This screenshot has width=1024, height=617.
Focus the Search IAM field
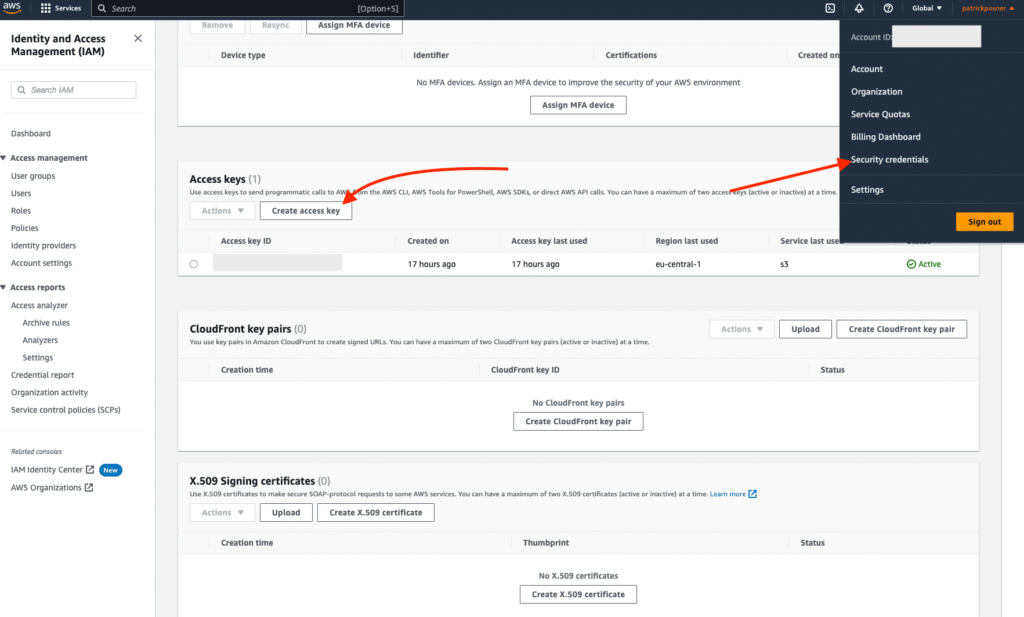(74, 90)
